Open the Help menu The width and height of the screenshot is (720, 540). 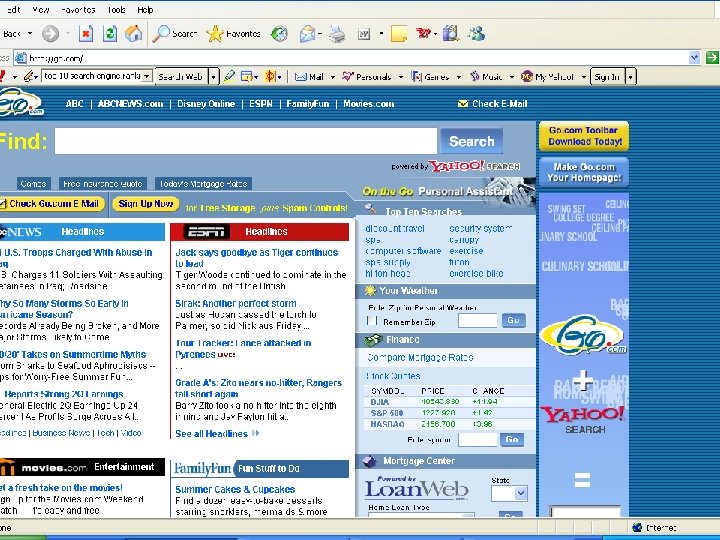coord(145,10)
